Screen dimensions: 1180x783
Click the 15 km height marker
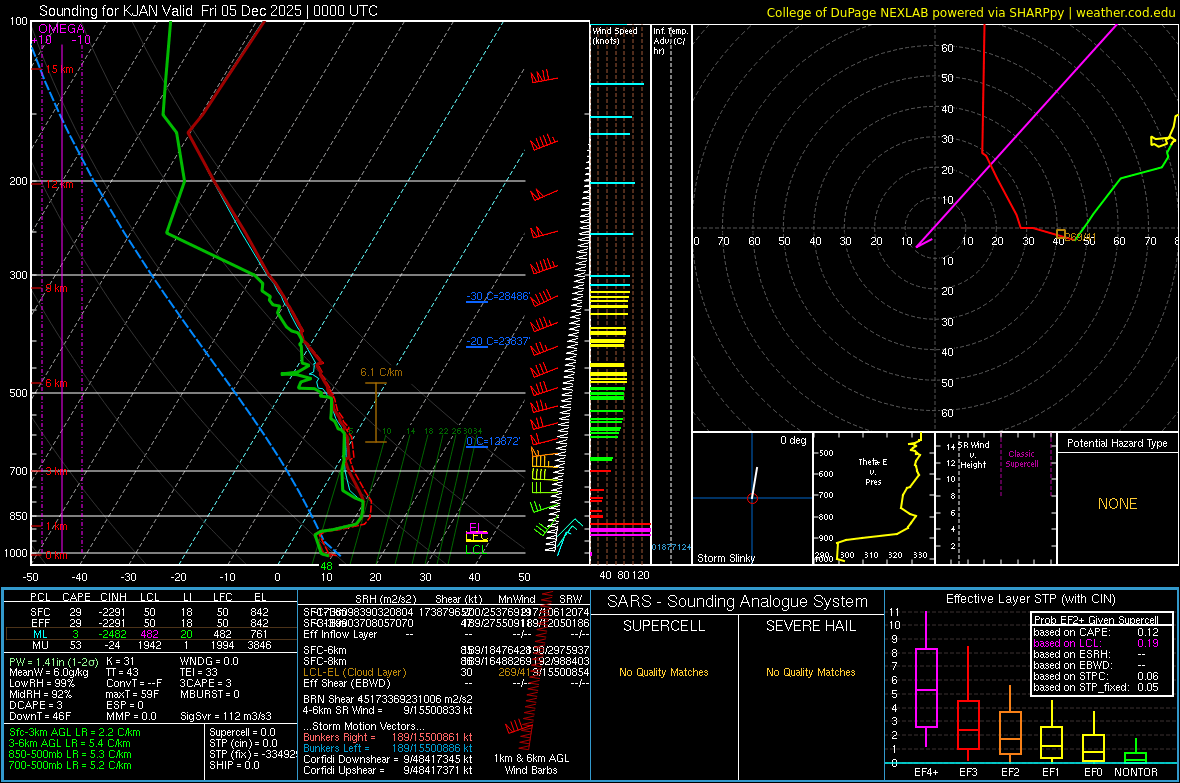(x=59, y=69)
